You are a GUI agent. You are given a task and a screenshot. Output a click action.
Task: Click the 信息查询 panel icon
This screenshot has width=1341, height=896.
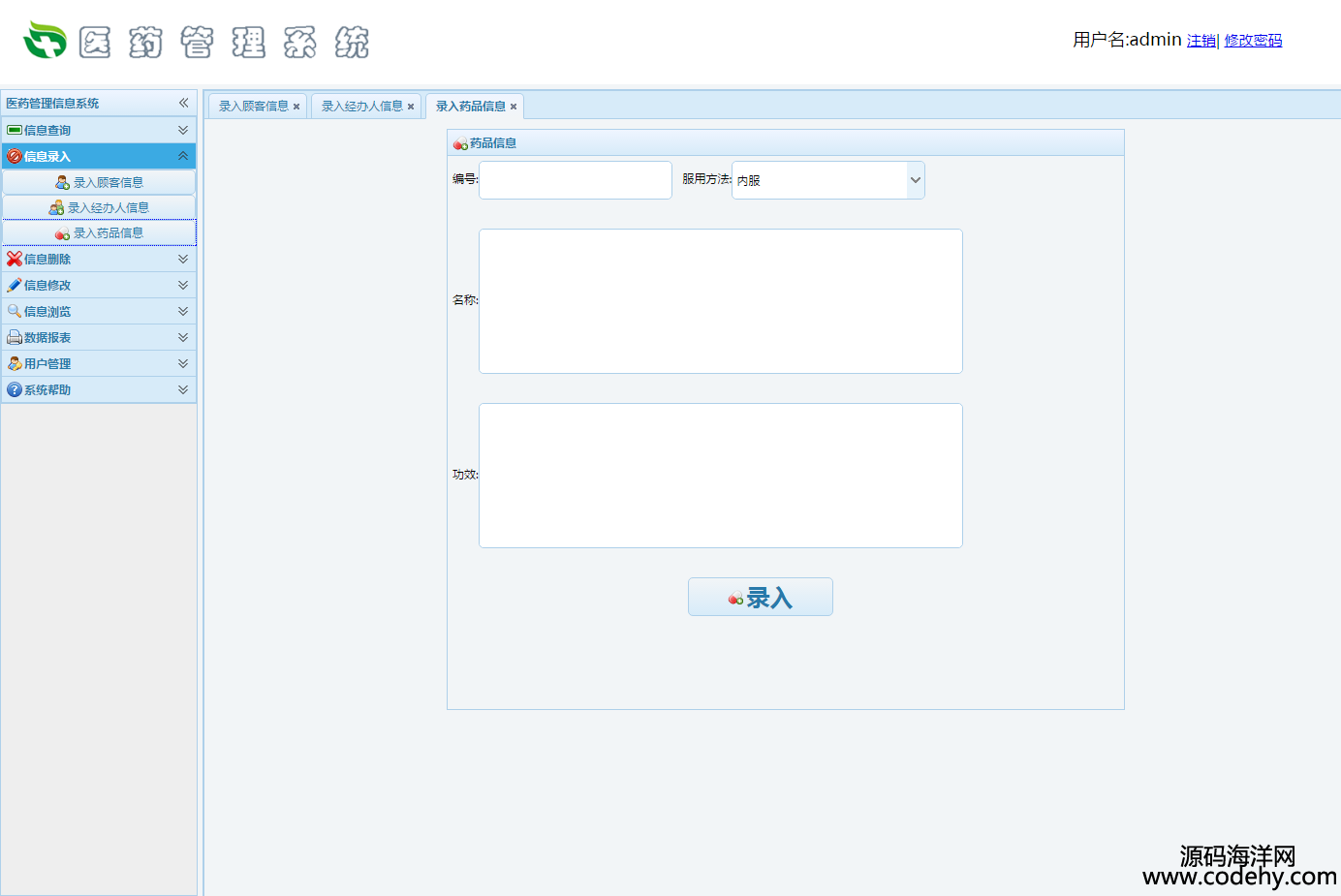point(15,130)
